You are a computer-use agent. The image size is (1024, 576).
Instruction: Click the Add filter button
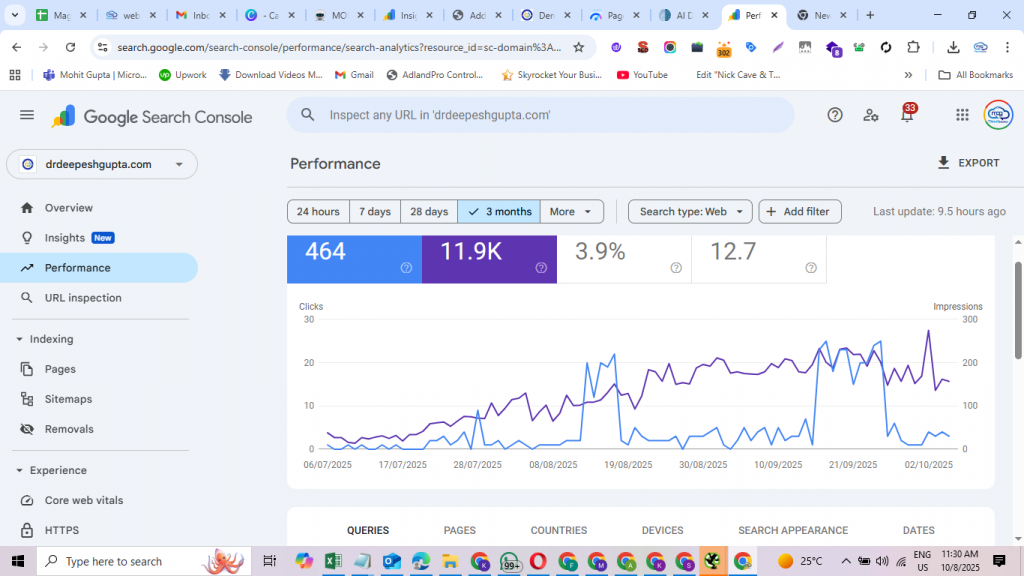click(800, 212)
